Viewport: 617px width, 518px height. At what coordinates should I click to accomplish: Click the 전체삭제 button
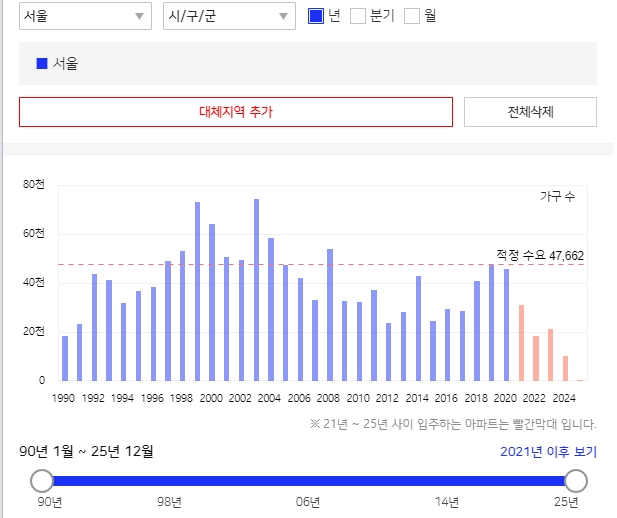[530, 112]
